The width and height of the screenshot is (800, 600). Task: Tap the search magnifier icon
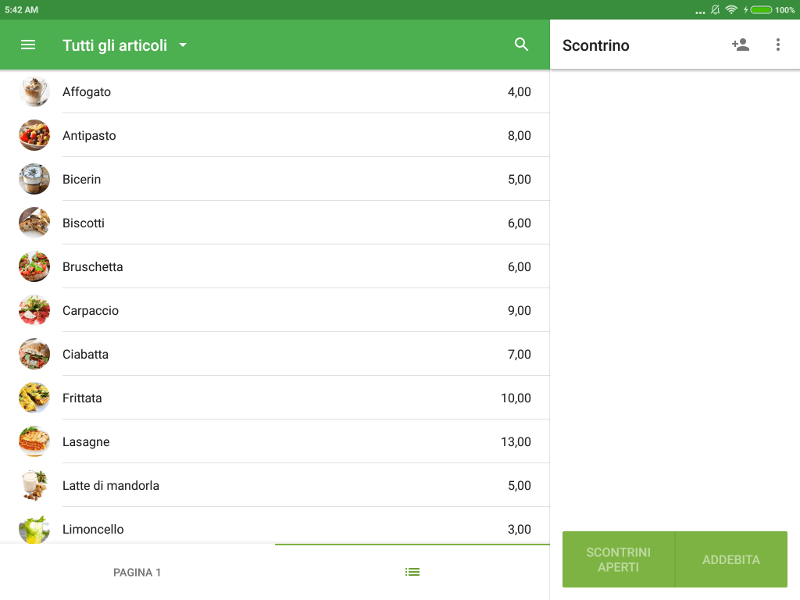[521, 45]
